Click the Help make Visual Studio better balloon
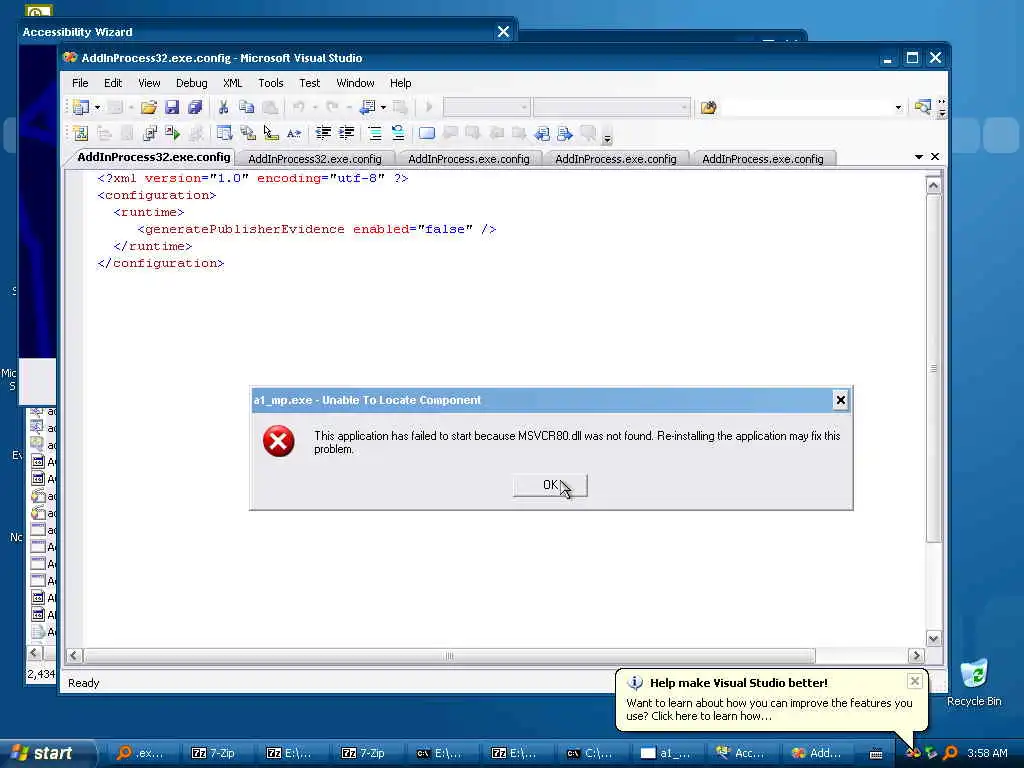 point(771,700)
